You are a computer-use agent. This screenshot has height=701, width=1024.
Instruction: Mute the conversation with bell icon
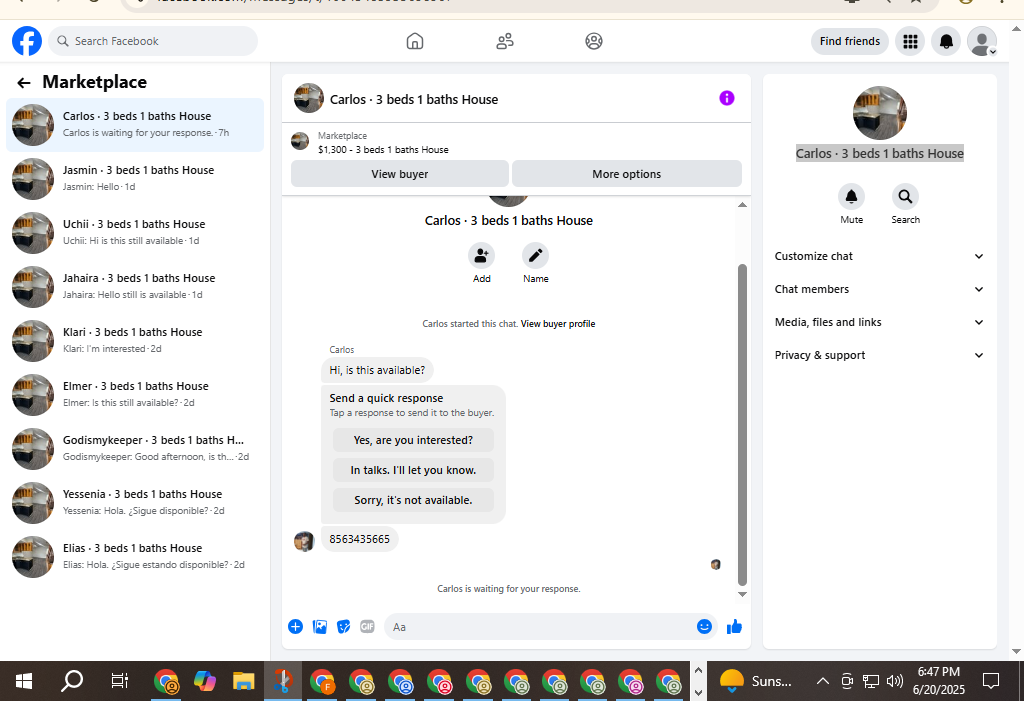click(x=852, y=197)
